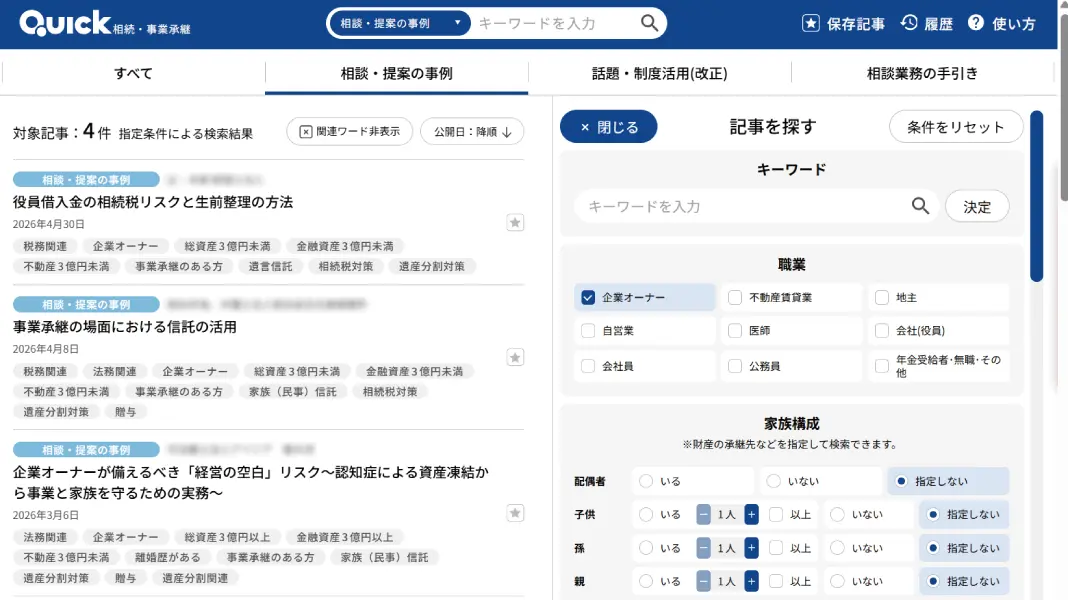Select いない for 配偶者
This screenshot has height=600, width=1068.
(773, 481)
